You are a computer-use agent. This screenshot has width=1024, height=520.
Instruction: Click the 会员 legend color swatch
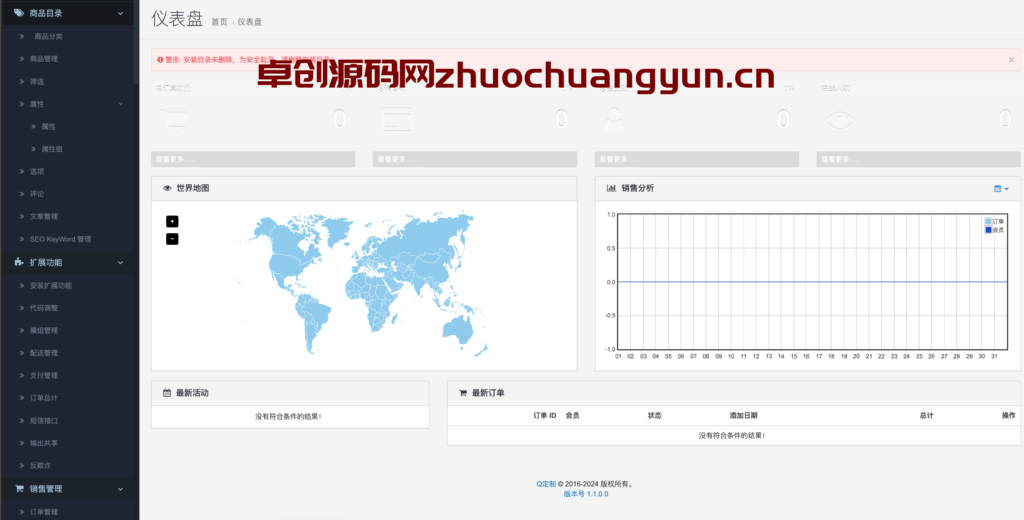[988, 230]
